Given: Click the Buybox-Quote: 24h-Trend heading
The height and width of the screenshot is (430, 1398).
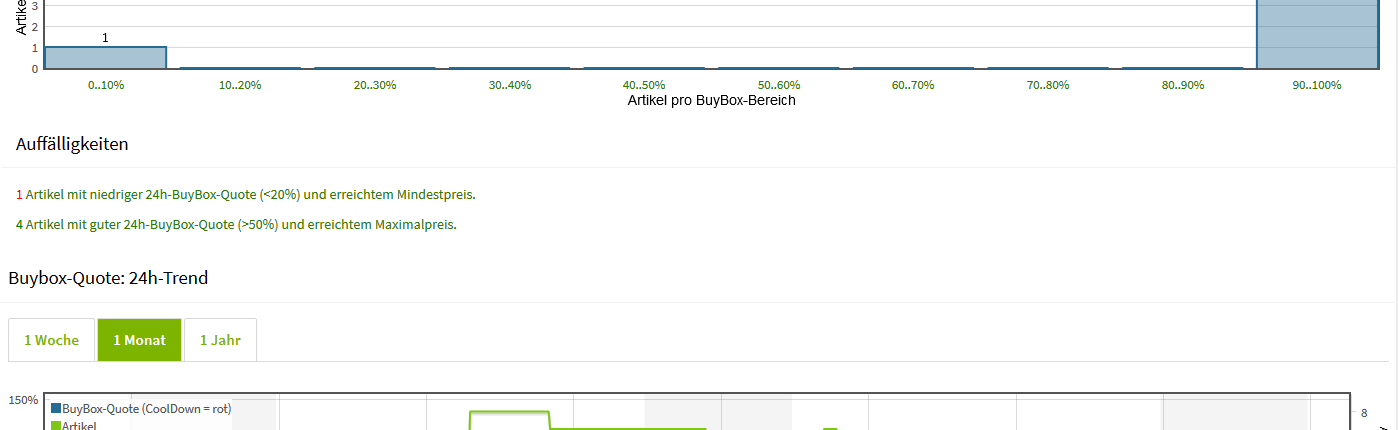Looking at the screenshot, I should [x=108, y=278].
